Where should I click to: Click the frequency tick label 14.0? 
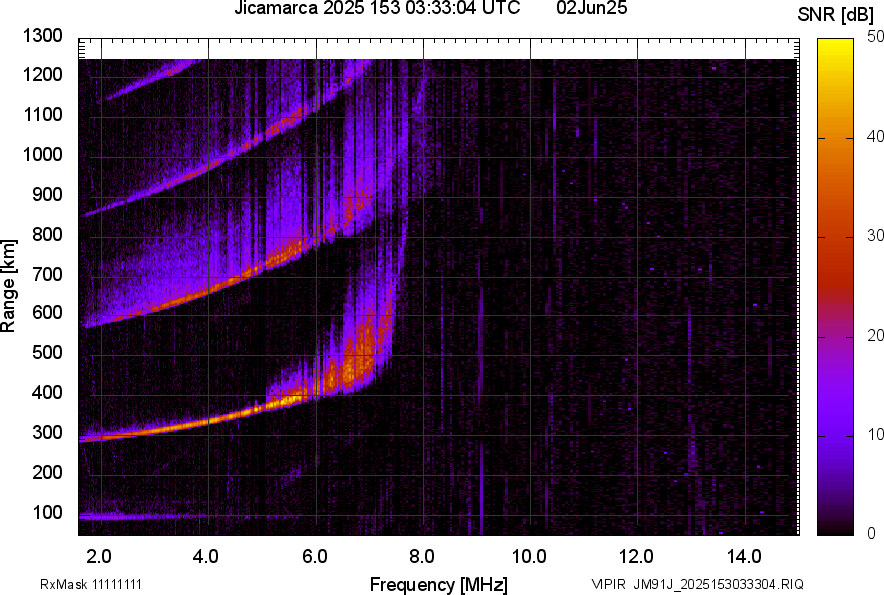point(744,557)
